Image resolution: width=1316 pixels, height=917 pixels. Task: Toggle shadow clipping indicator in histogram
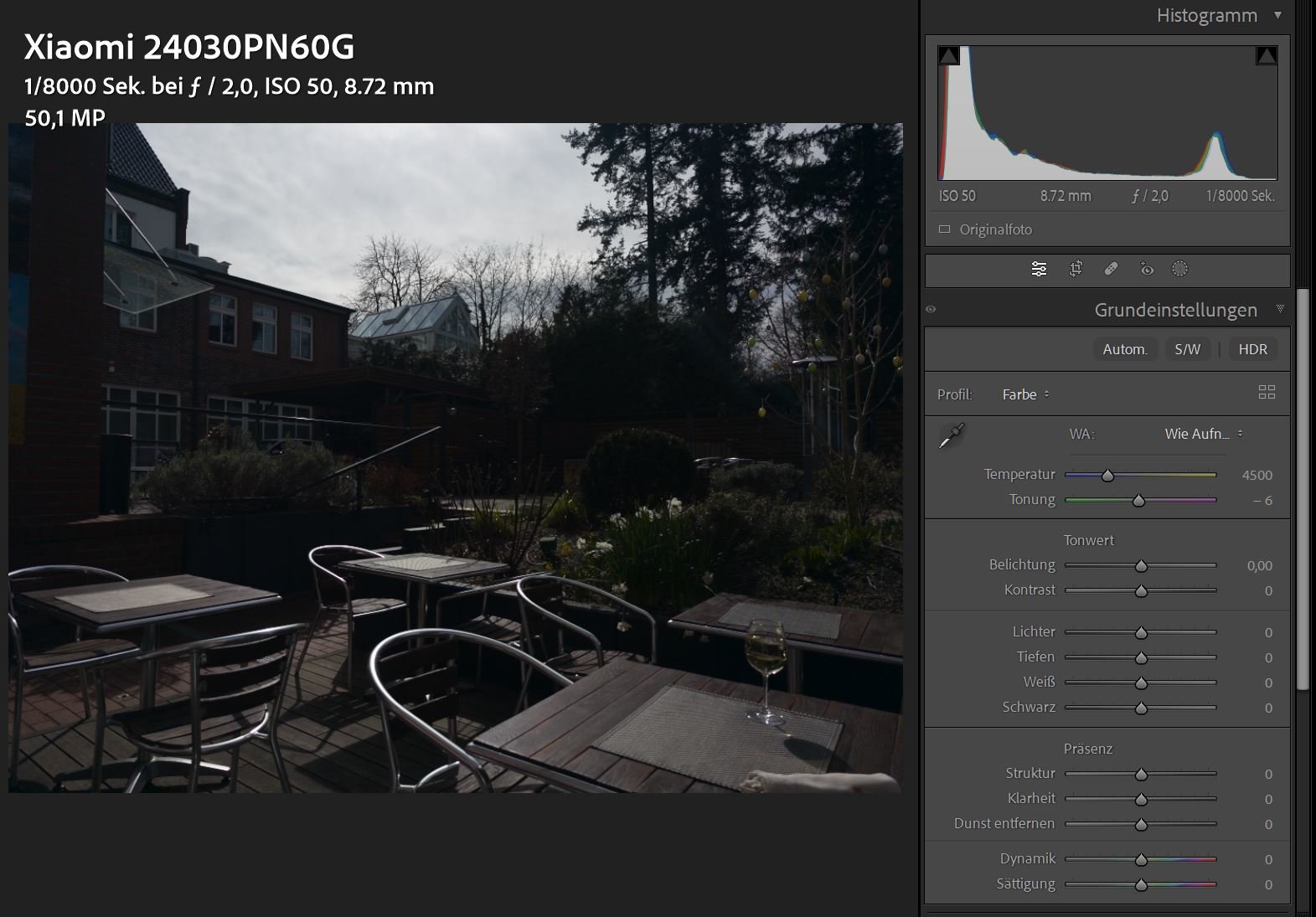[x=948, y=56]
